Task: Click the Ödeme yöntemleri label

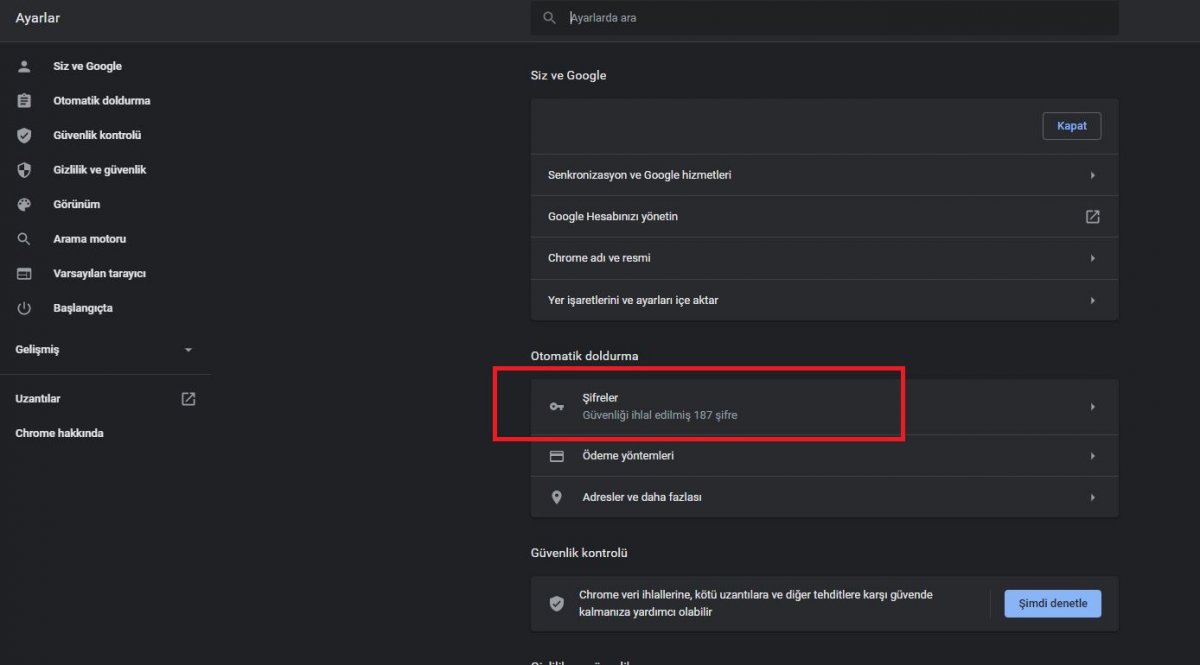Action: pyautogui.click(x=628, y=455)
